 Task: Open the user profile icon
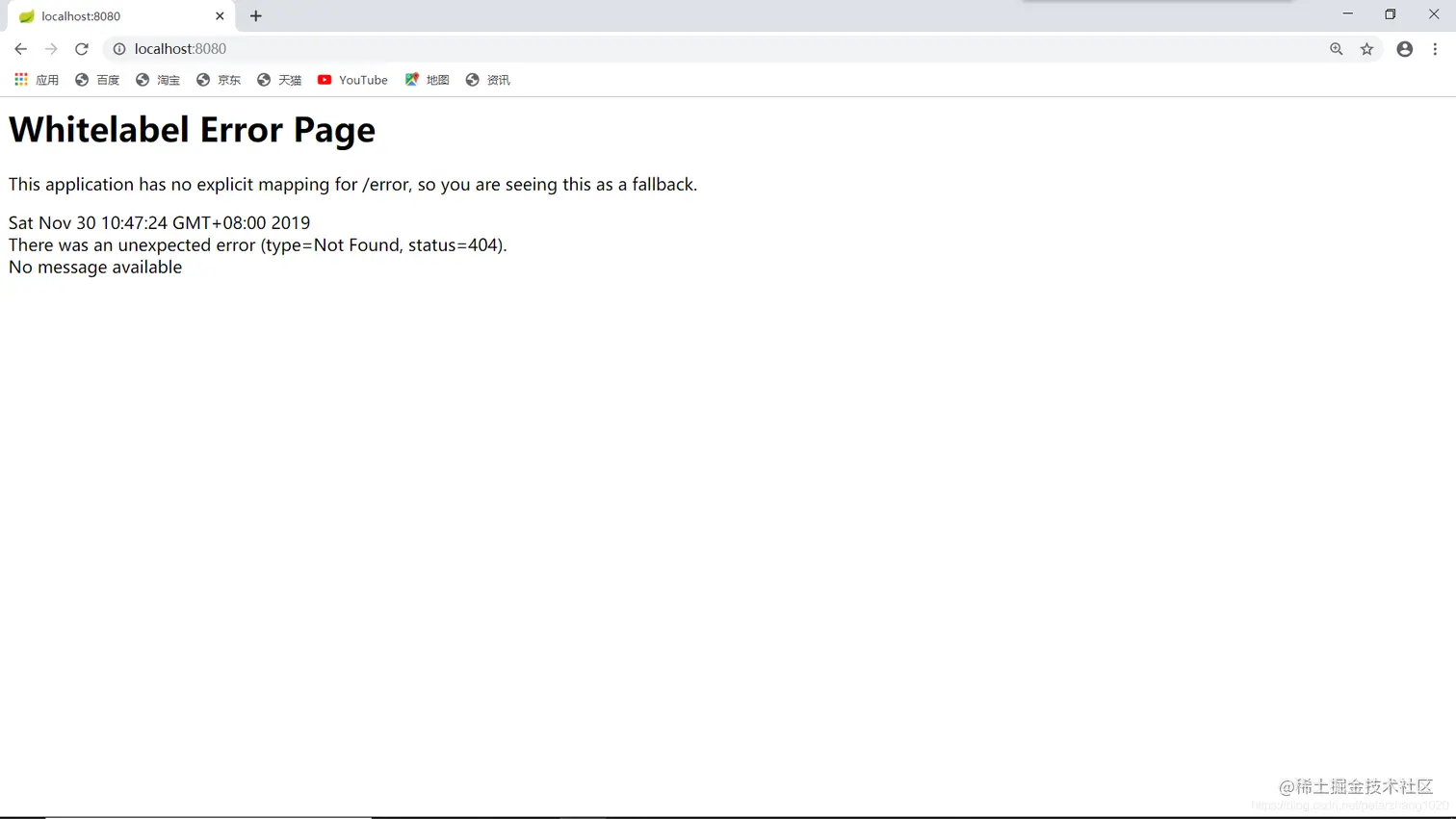pos(1405,49)
